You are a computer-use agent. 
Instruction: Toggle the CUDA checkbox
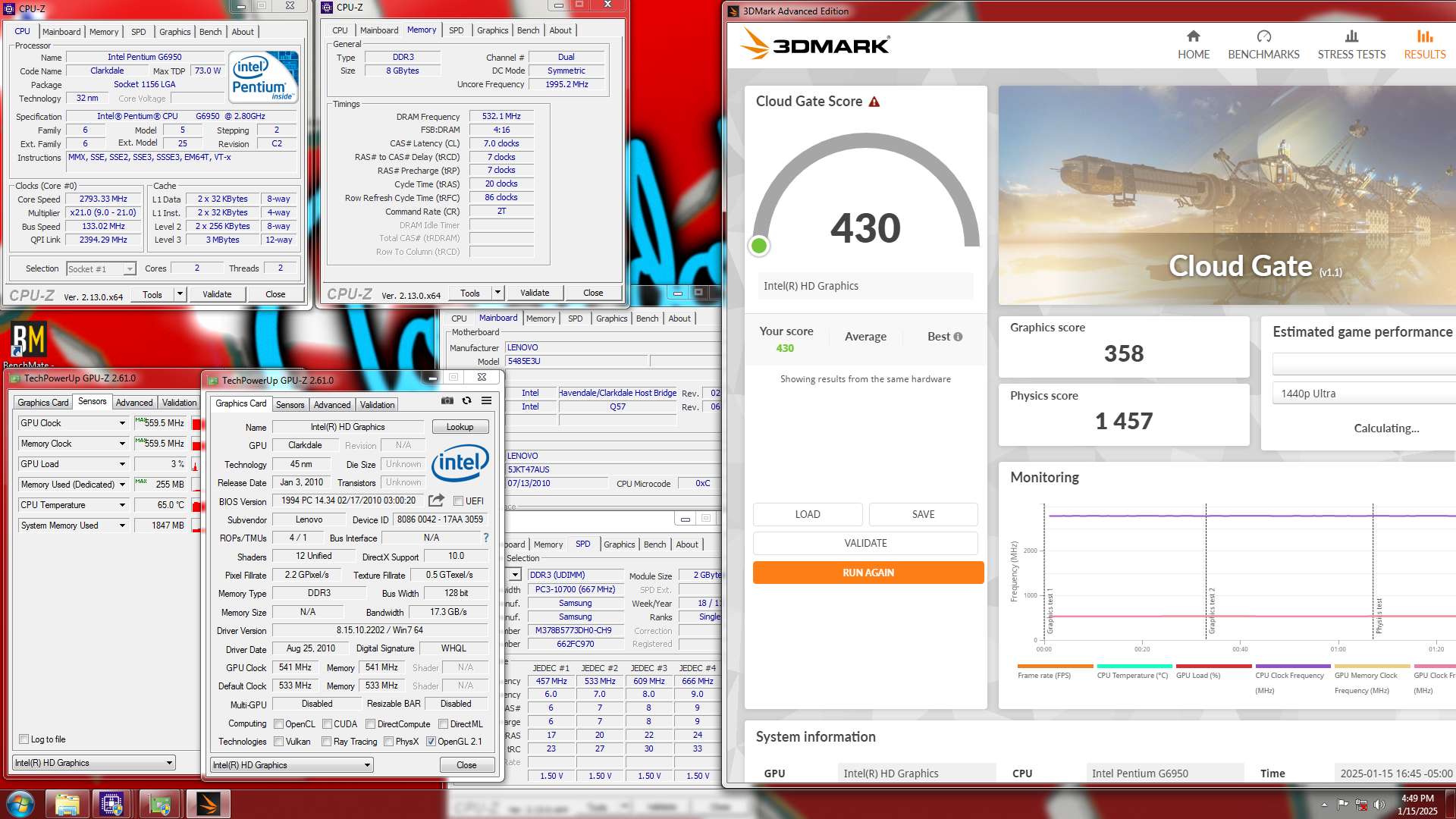pyautogui.click(x=327, y=724)
